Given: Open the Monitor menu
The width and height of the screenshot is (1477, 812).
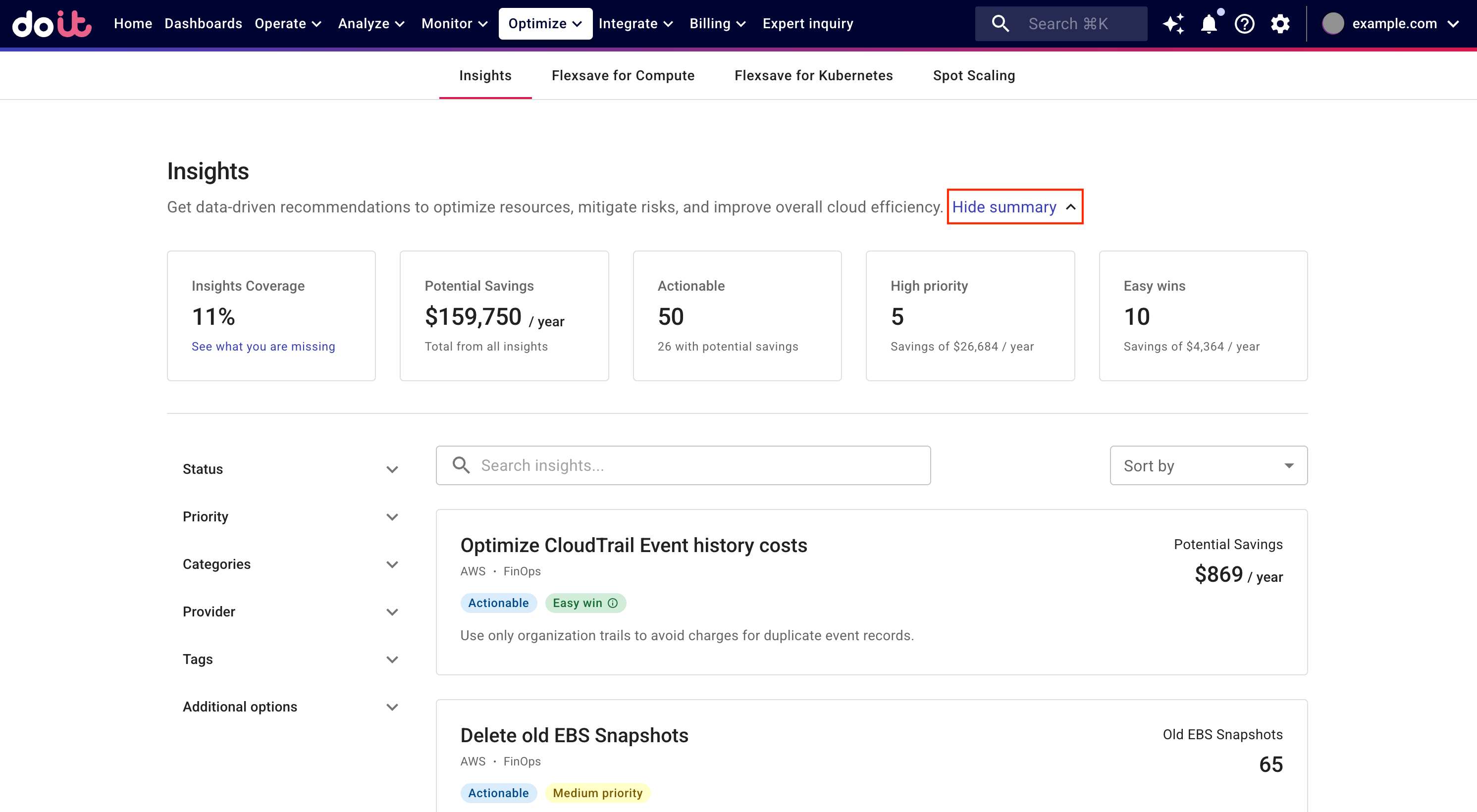Looking at the screenshot, I should [454, 23].
